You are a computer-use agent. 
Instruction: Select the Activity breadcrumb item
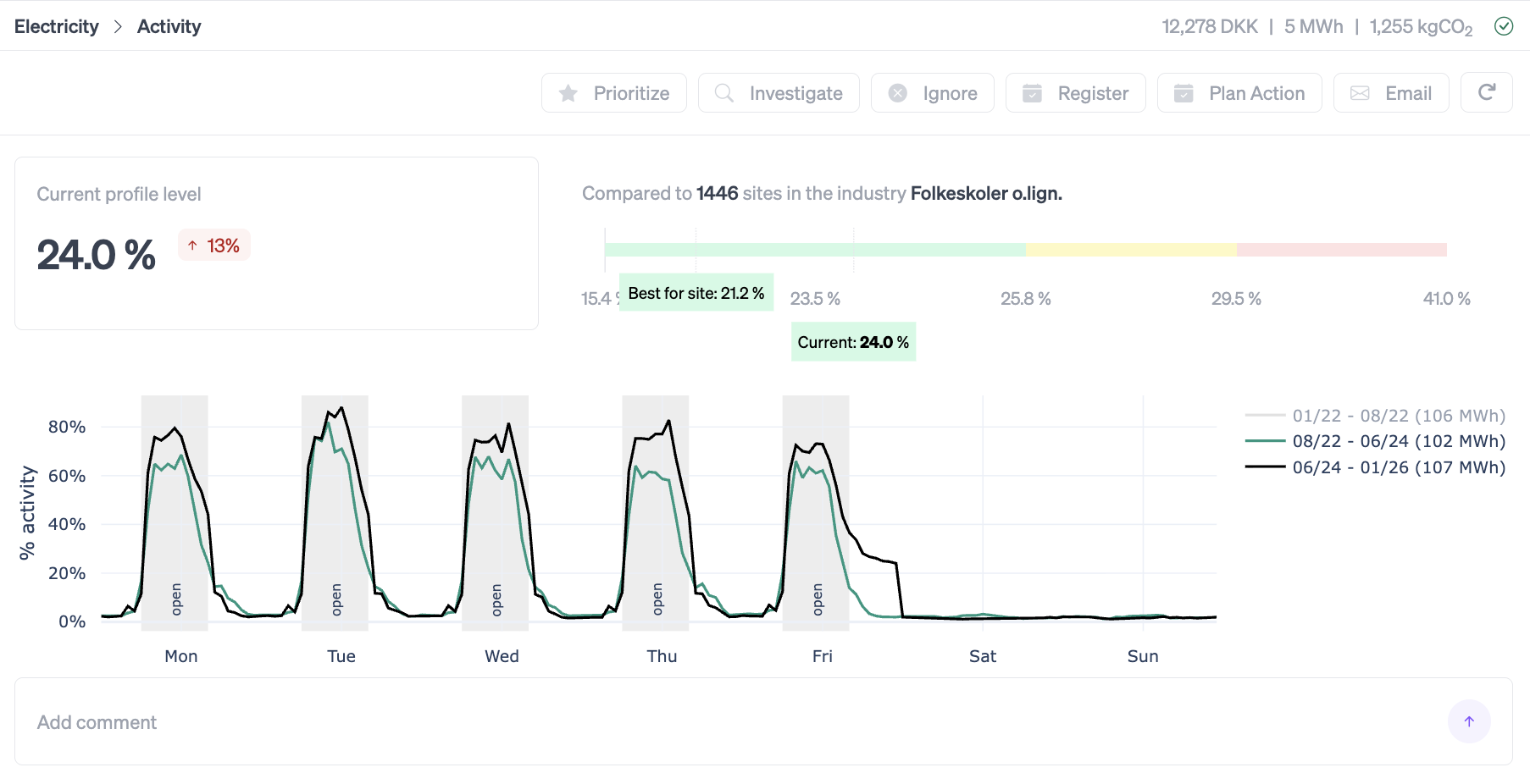click(169, 26)
